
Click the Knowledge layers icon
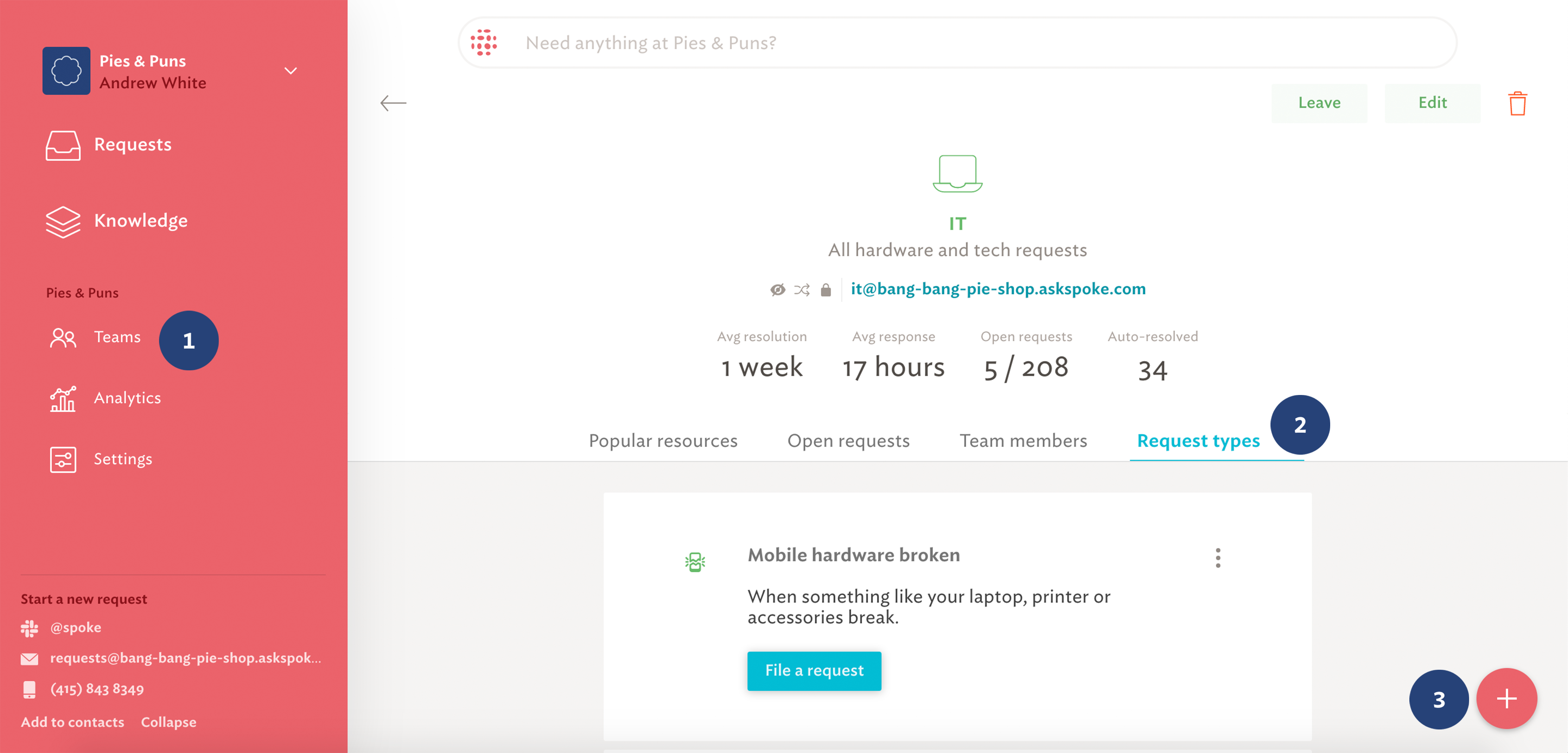[63, 222]
